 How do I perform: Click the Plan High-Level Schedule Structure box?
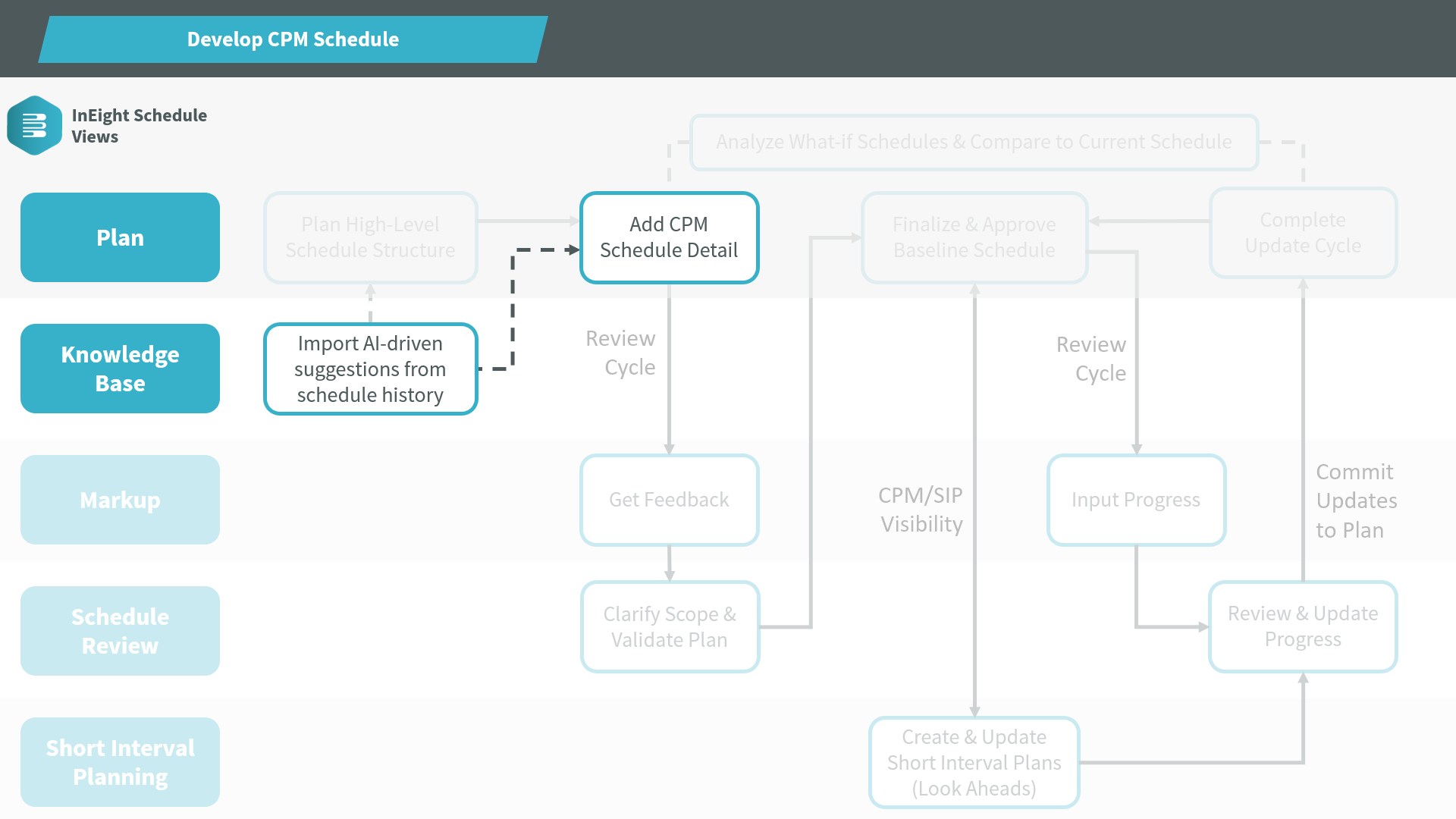370,237
